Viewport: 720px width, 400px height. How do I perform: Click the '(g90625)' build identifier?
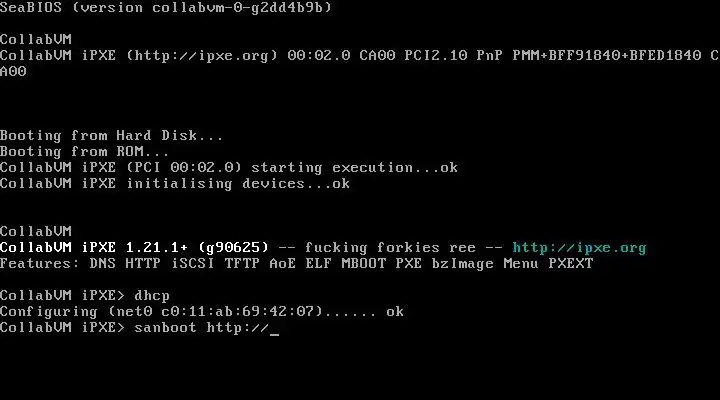[x=233, y=248]
